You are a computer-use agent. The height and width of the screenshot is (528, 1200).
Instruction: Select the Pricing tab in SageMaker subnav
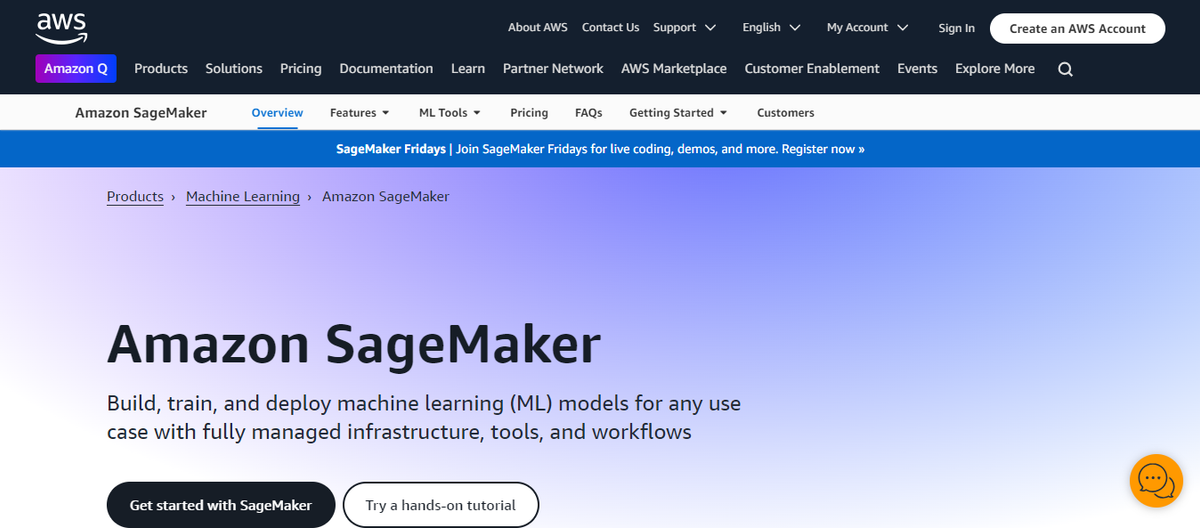point(529,113)
